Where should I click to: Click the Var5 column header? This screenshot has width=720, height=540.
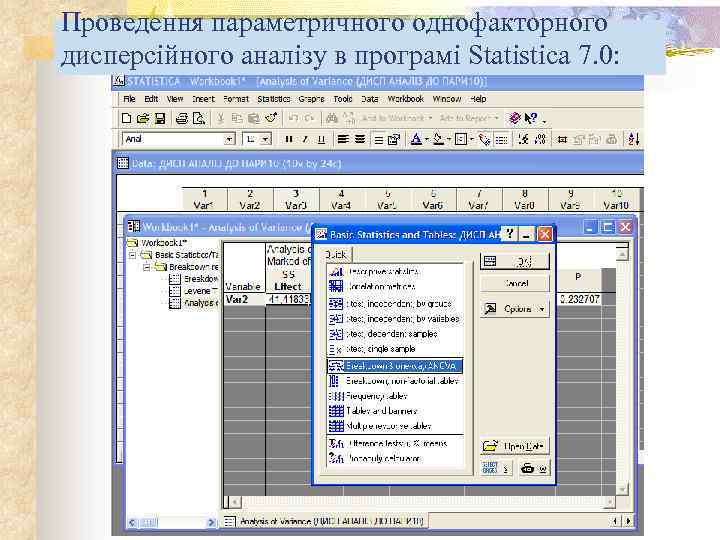click(387, 199)
